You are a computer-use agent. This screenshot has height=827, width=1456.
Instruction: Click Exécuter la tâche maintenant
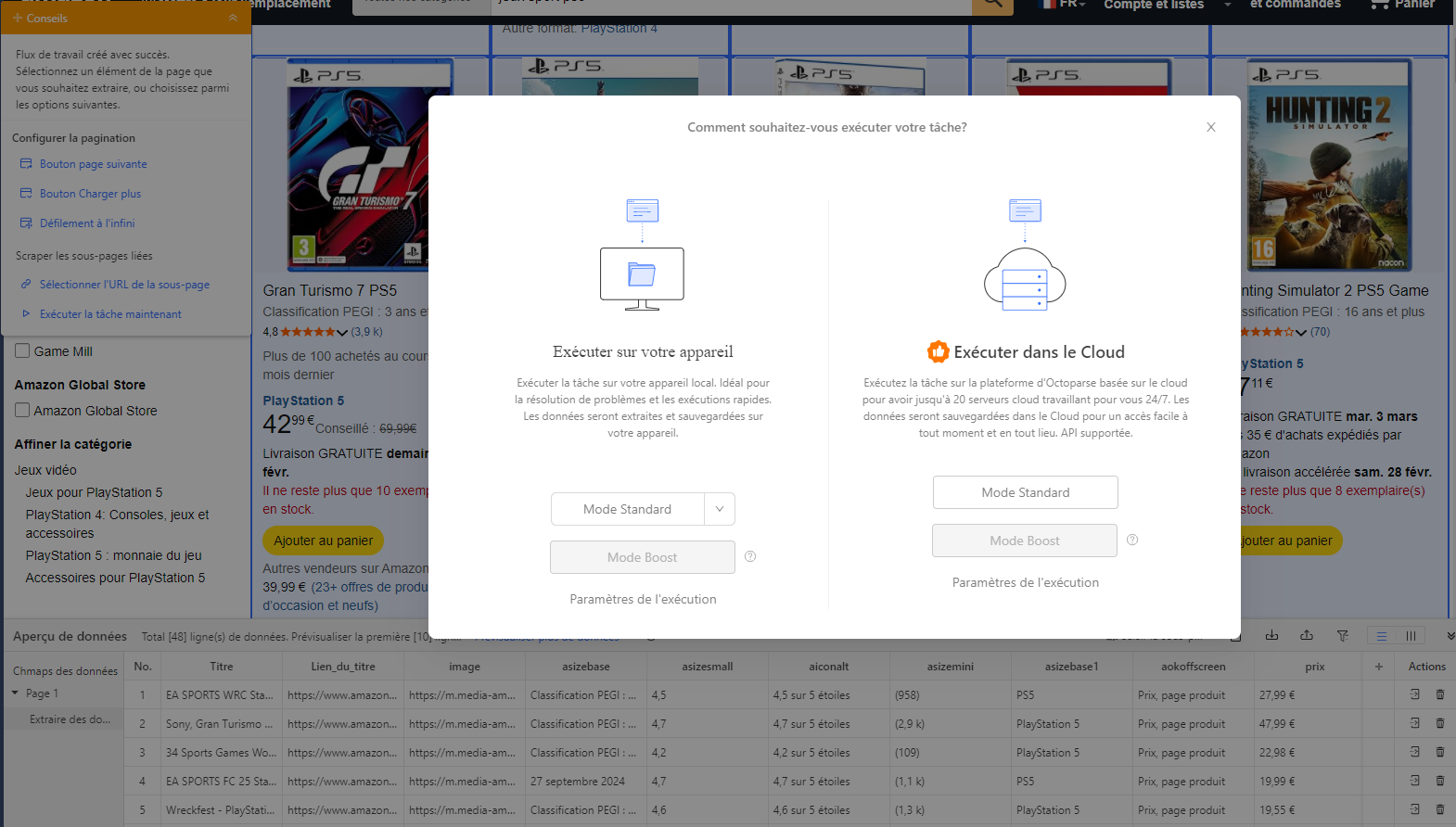click(x=110, y=314)
